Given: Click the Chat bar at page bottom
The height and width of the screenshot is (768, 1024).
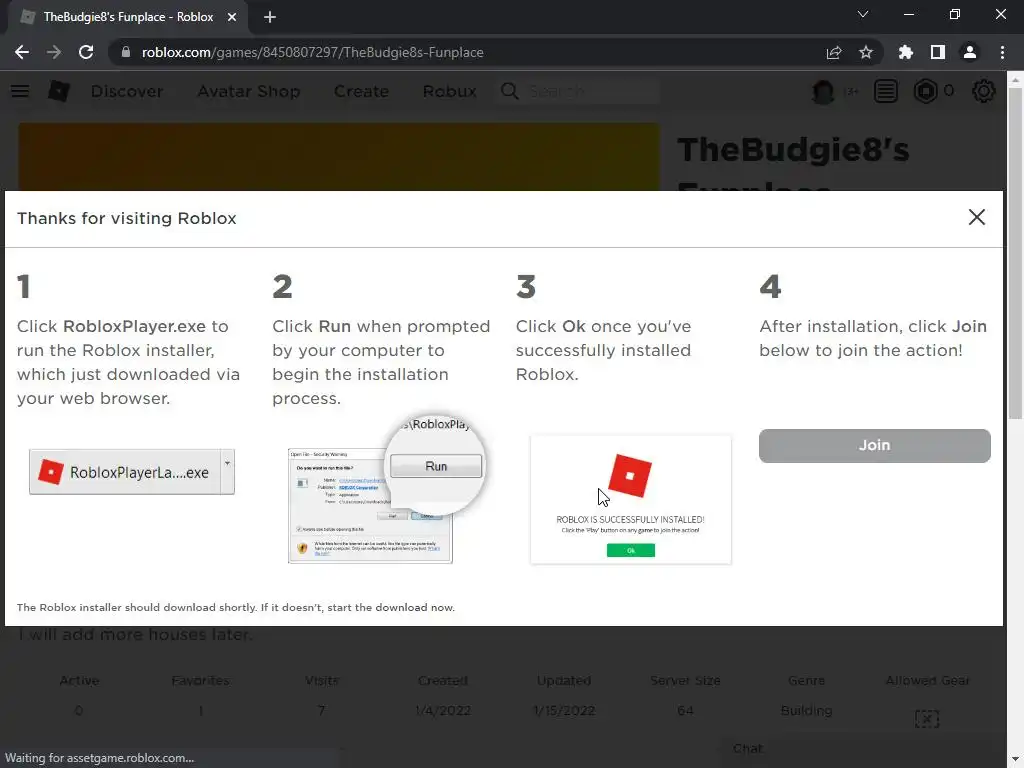Looking at the screenshot, I should click(x=862, y=749).
